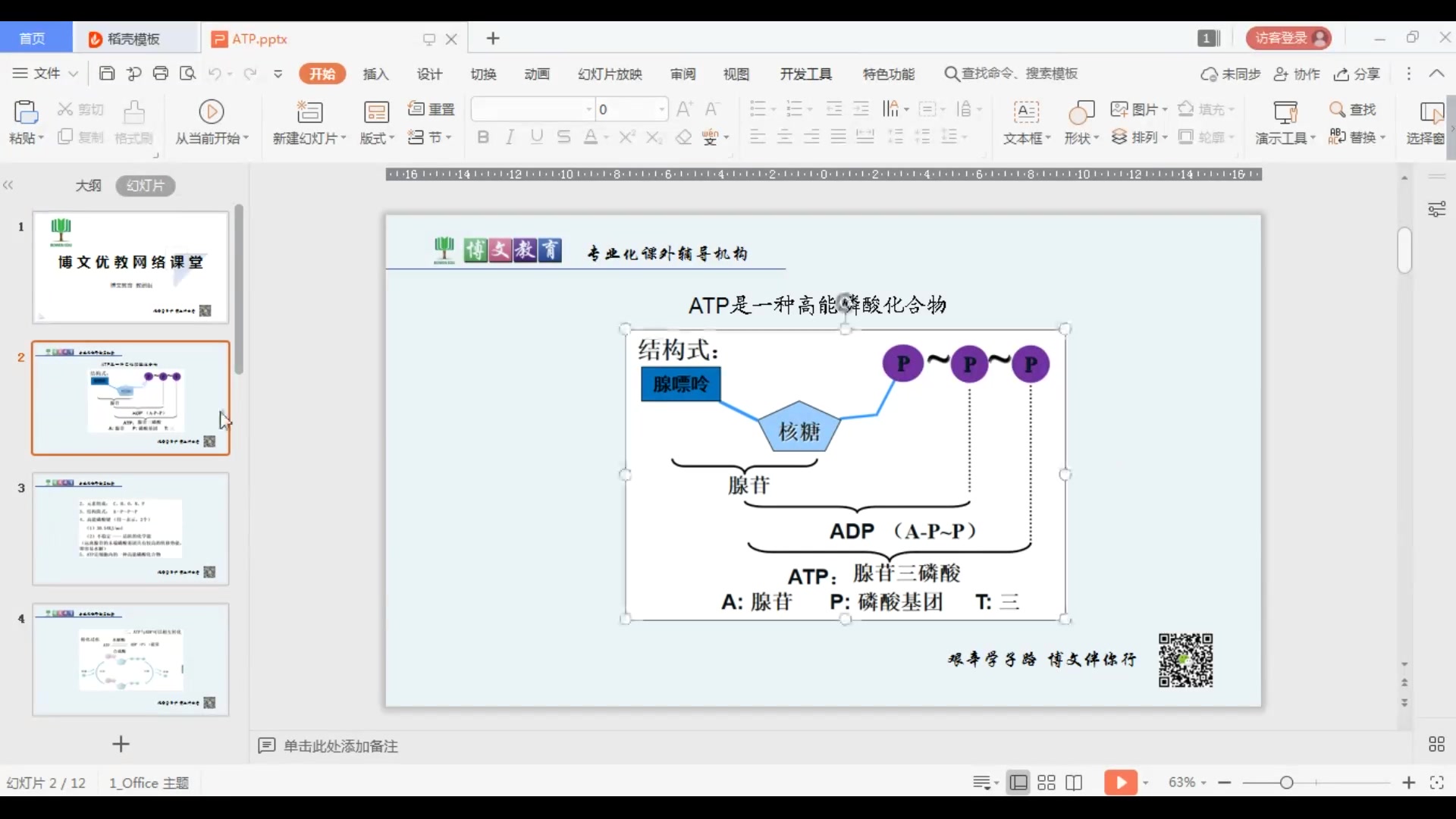
Task: Click the Save icon in quick toolbar
Action: 107,74
